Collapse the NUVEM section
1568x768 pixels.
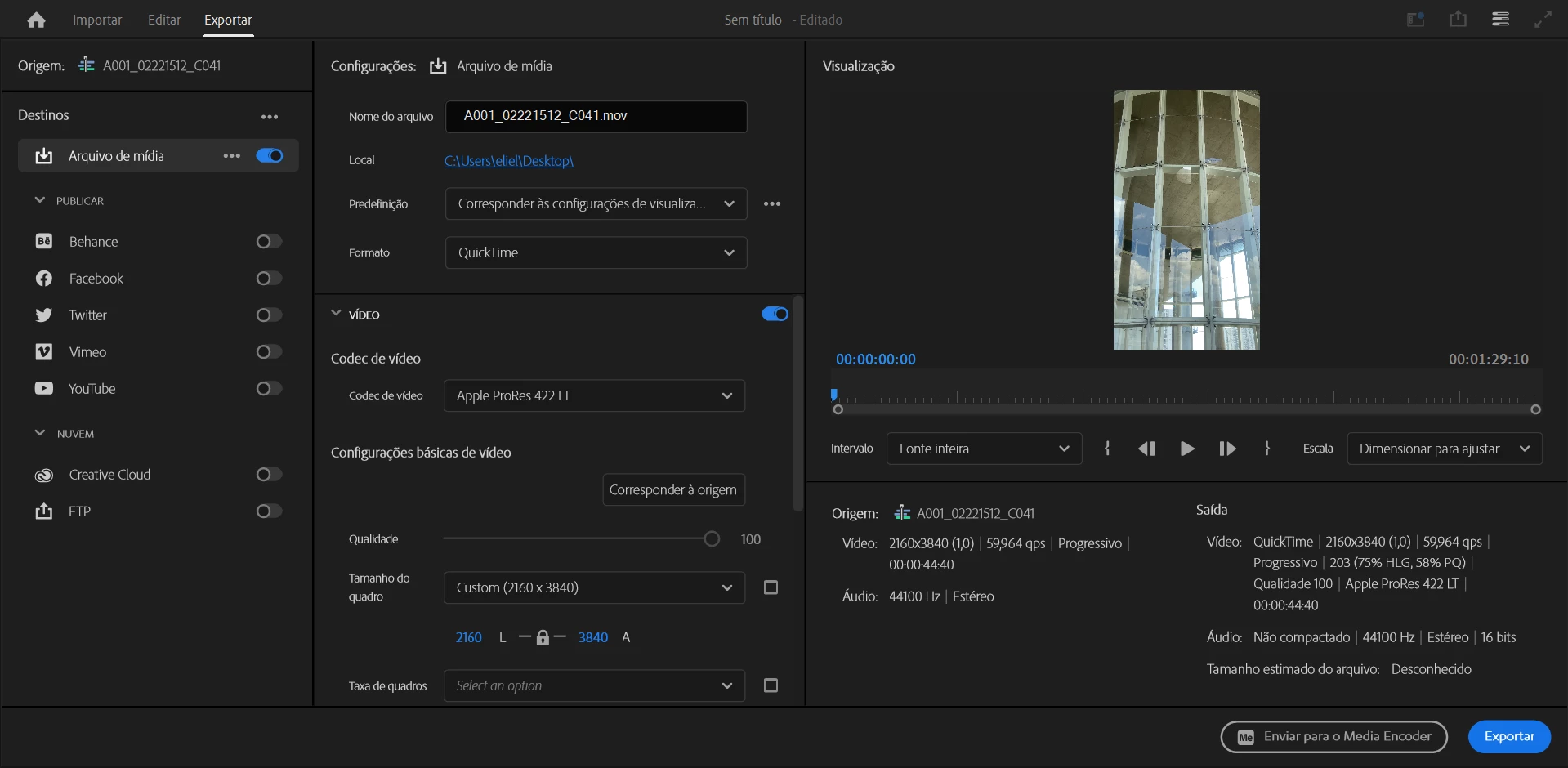[39, 433]
